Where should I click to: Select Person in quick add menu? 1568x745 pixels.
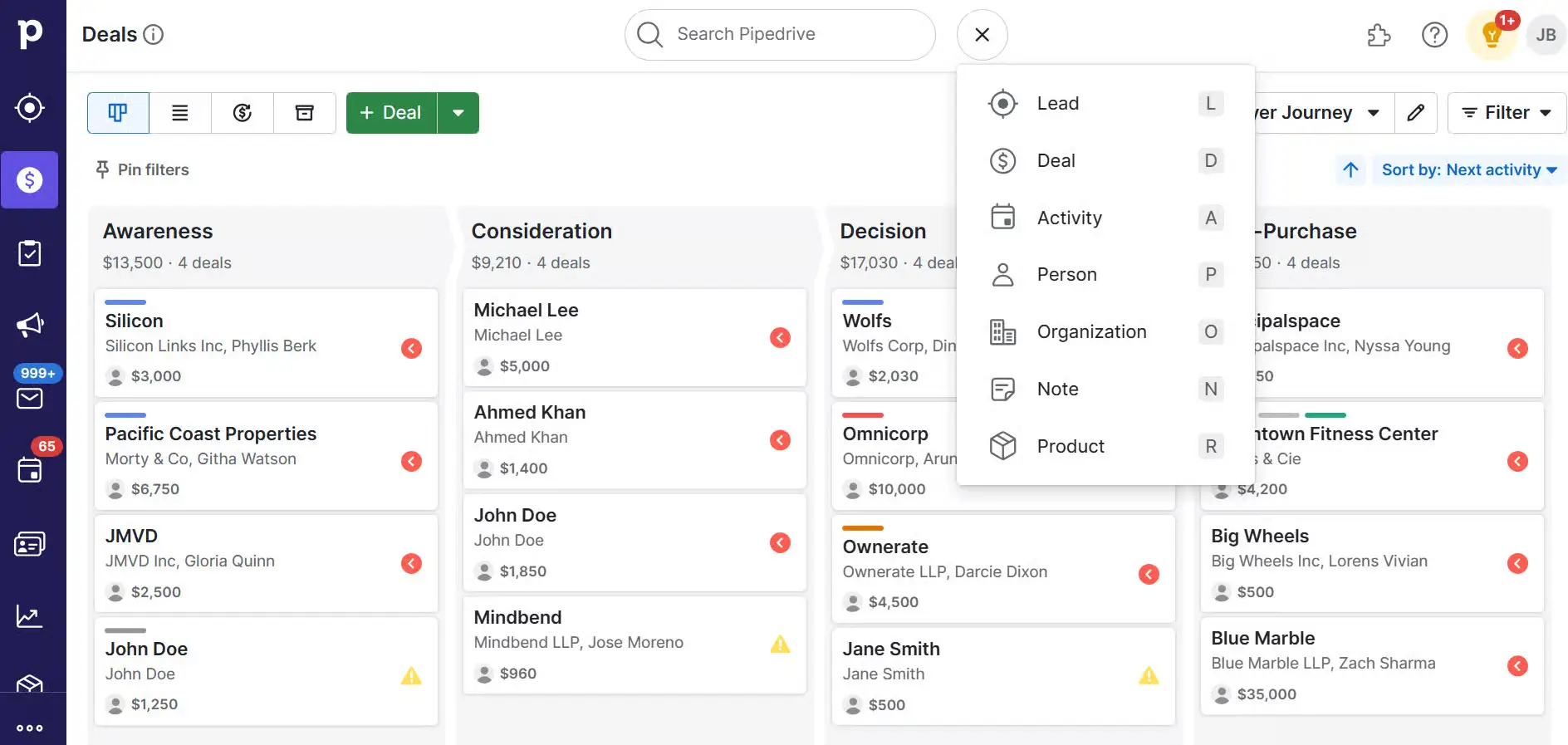[1105, 274]
